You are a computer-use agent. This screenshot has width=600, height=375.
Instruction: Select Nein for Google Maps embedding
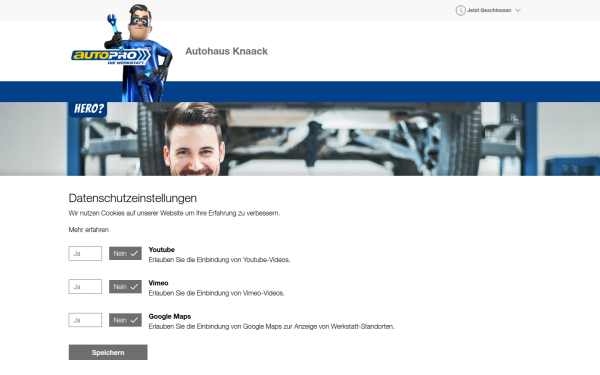[126, 320]
